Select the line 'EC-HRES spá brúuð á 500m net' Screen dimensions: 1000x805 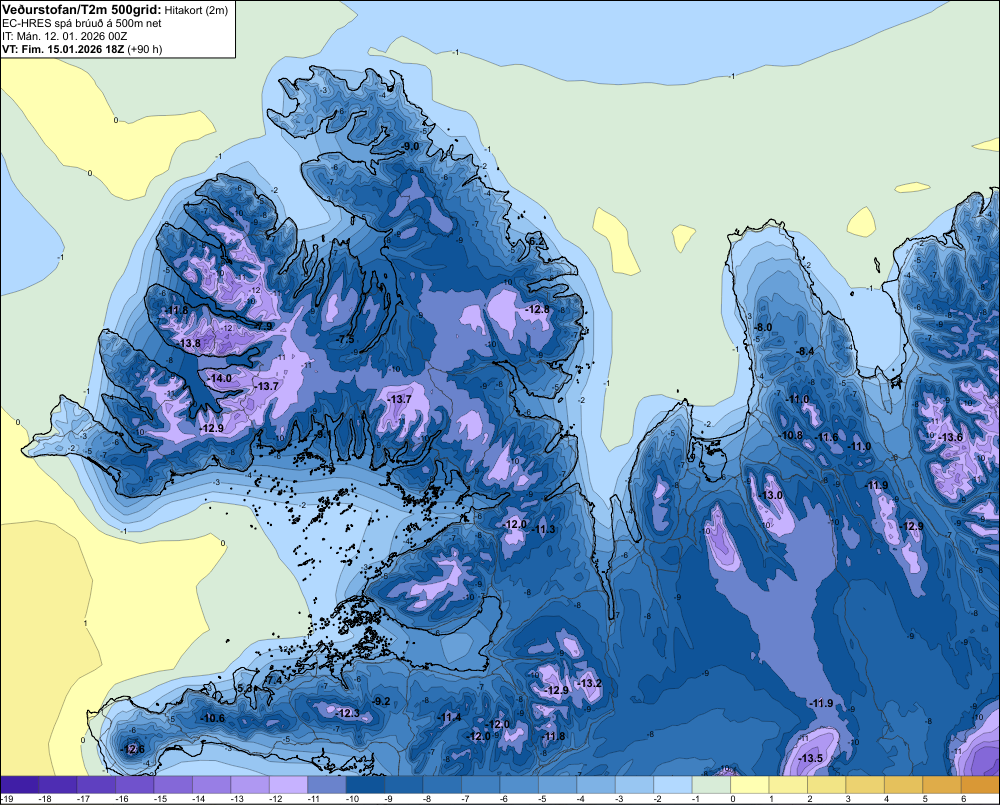[82, 24]
